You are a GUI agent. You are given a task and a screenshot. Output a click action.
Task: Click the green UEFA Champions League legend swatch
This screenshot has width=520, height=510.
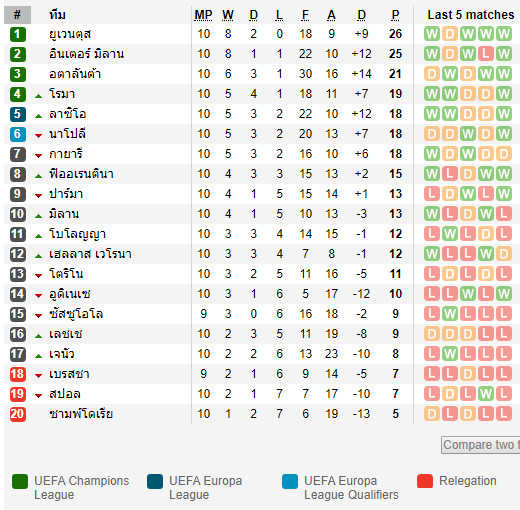[x=20, y=481]
